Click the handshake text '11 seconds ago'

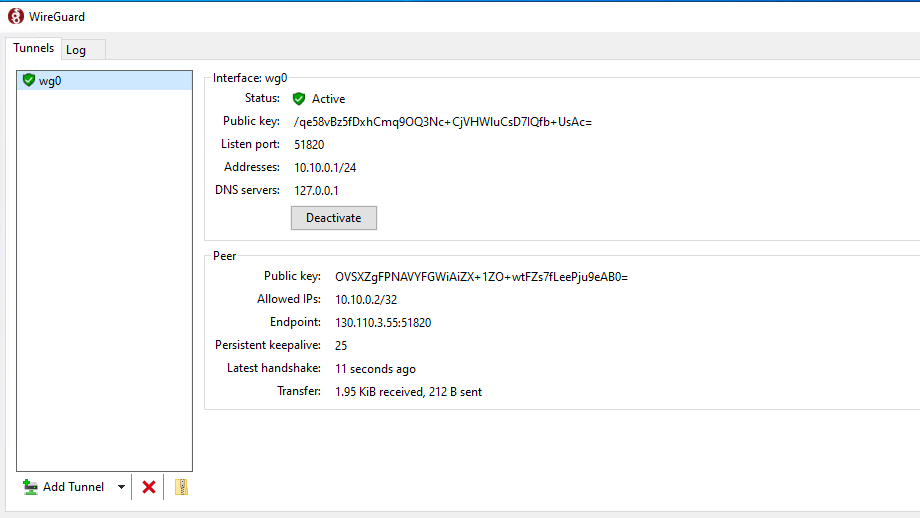click(376, 369)
